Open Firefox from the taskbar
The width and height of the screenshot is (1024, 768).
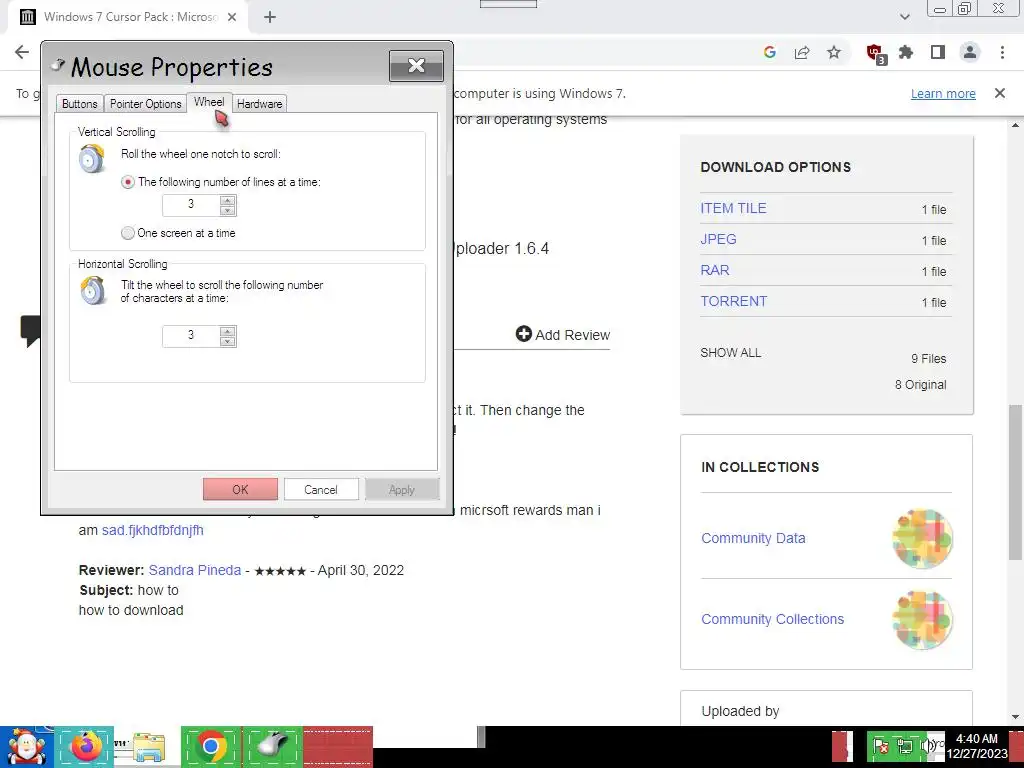coord(86,746)
